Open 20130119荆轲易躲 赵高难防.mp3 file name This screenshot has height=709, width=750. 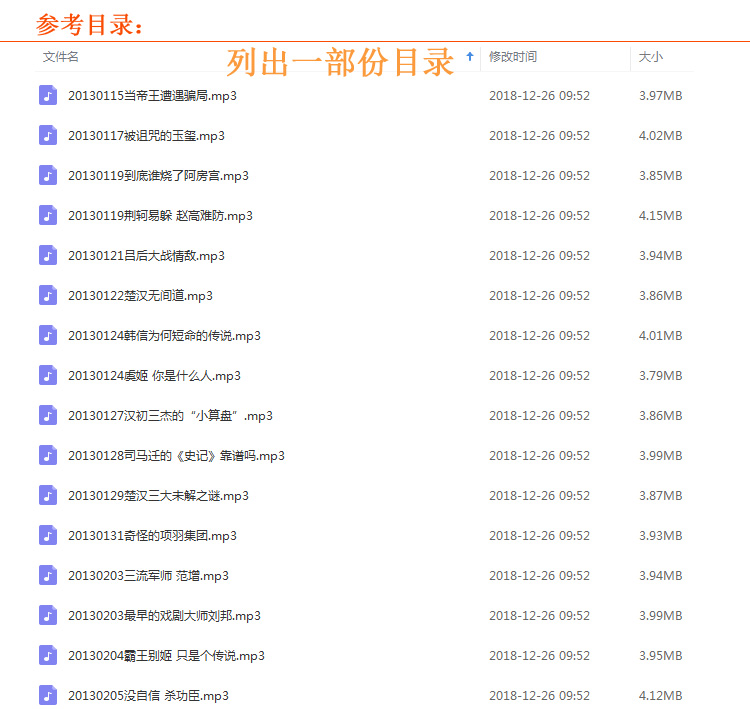[x=160, y=216]
